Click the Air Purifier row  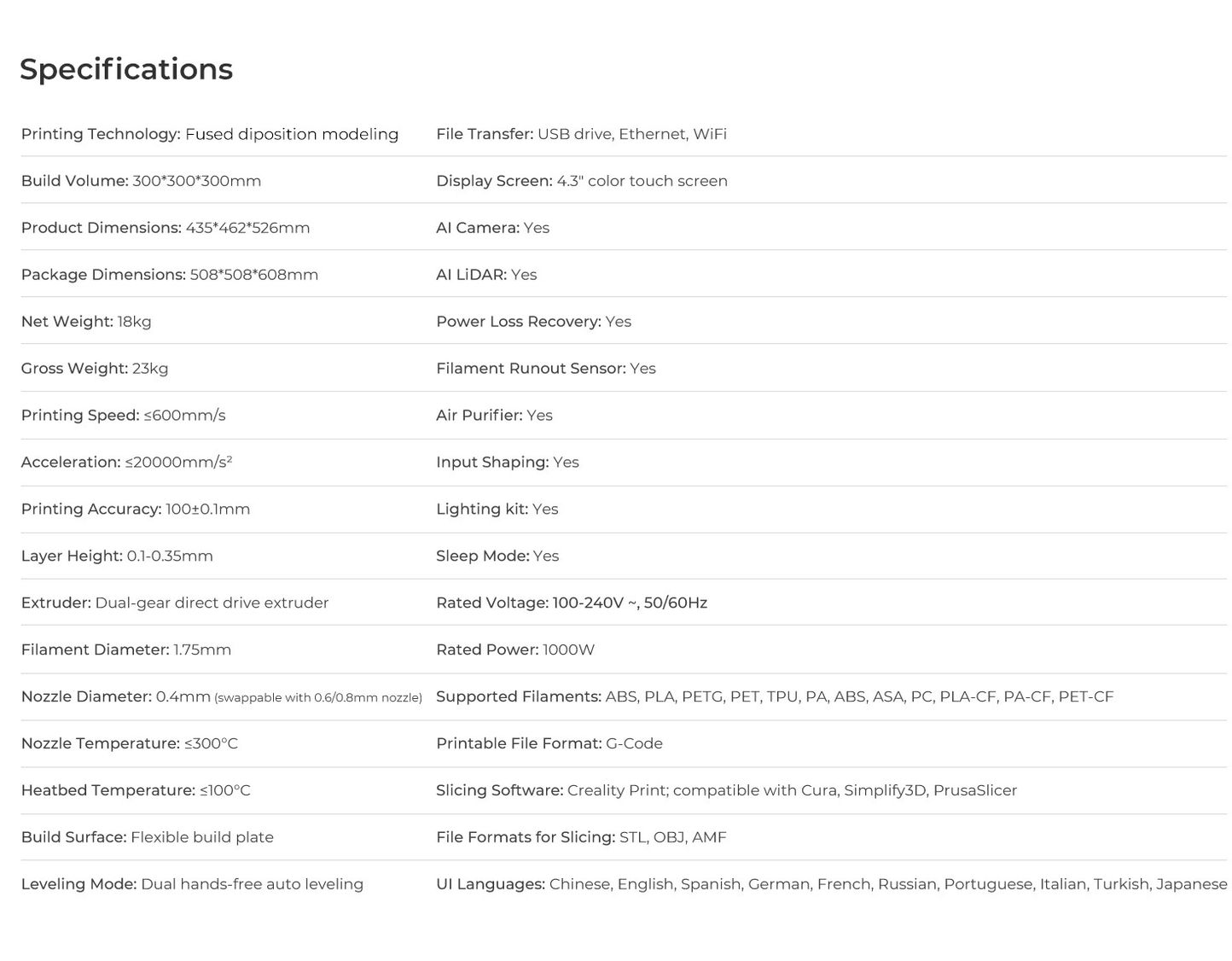pos(494,416)
